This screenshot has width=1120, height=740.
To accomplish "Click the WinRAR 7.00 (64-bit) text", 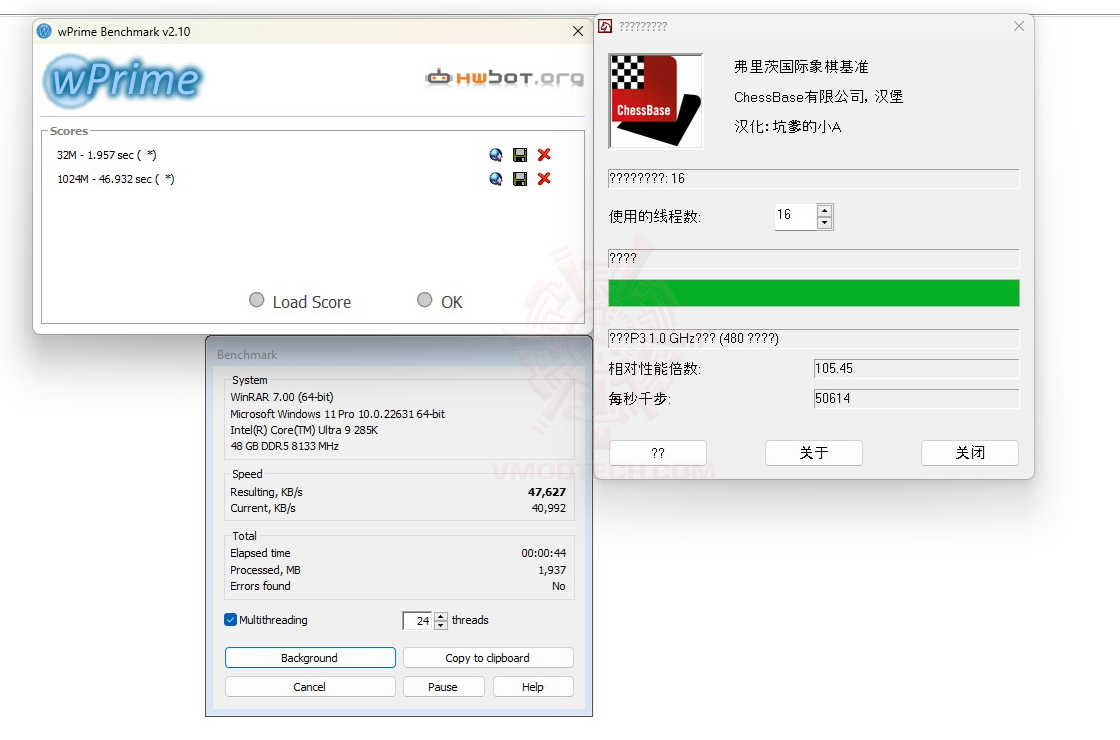I will (281, 397).
